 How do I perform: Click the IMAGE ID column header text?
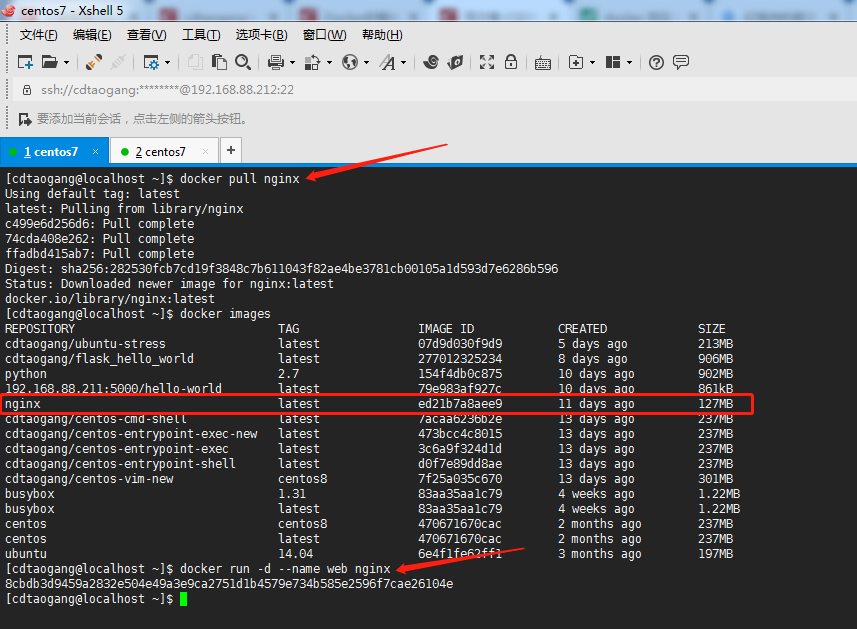tap(446, 329)
